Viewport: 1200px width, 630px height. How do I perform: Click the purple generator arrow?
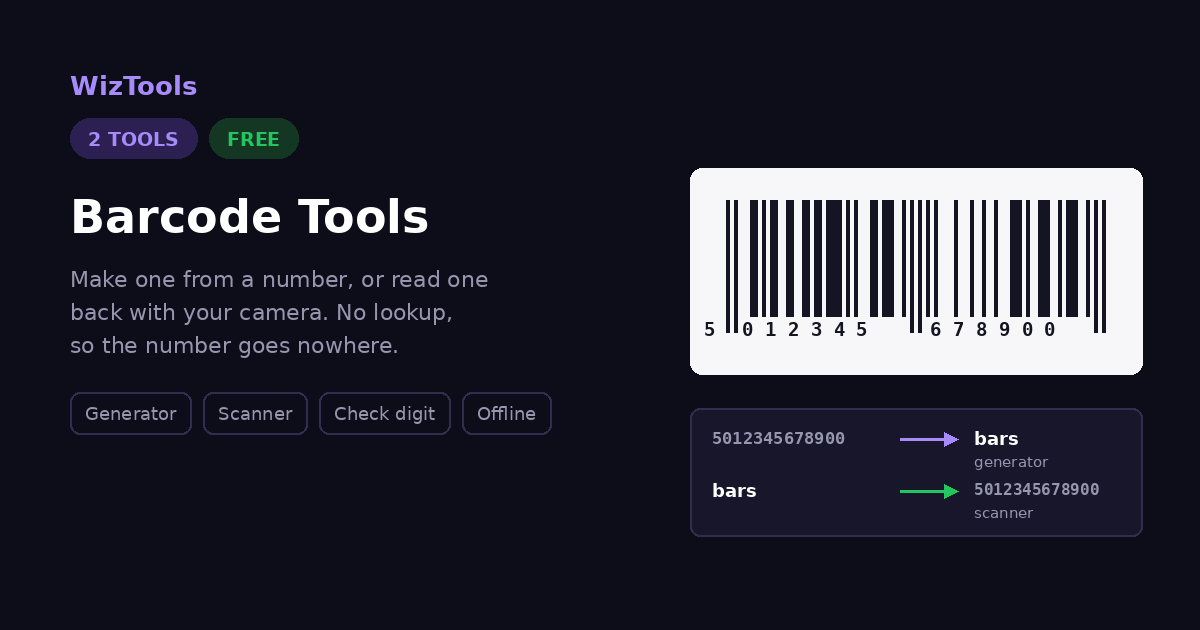tap(930, 439)
